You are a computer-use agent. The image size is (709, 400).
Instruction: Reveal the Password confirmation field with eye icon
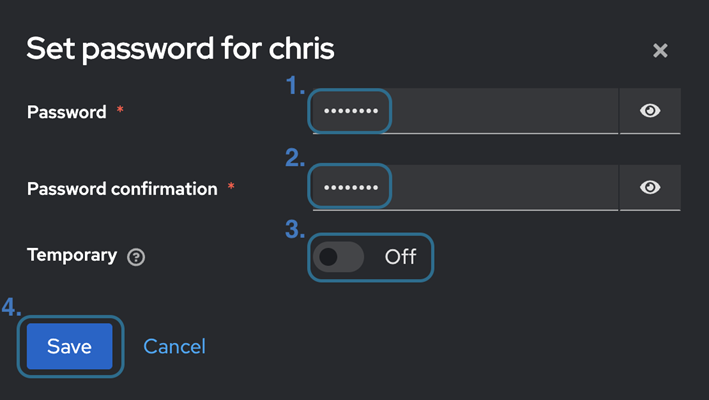[x=650, y=187]
